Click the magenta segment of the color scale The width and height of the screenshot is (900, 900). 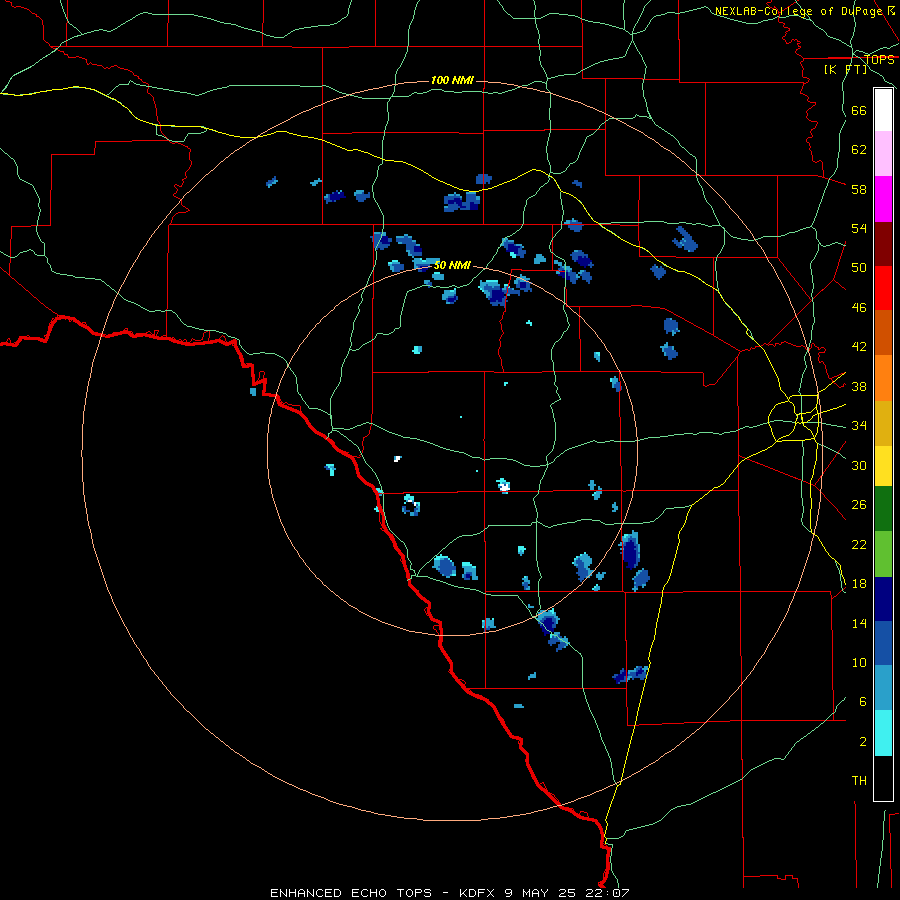(883, 199)
